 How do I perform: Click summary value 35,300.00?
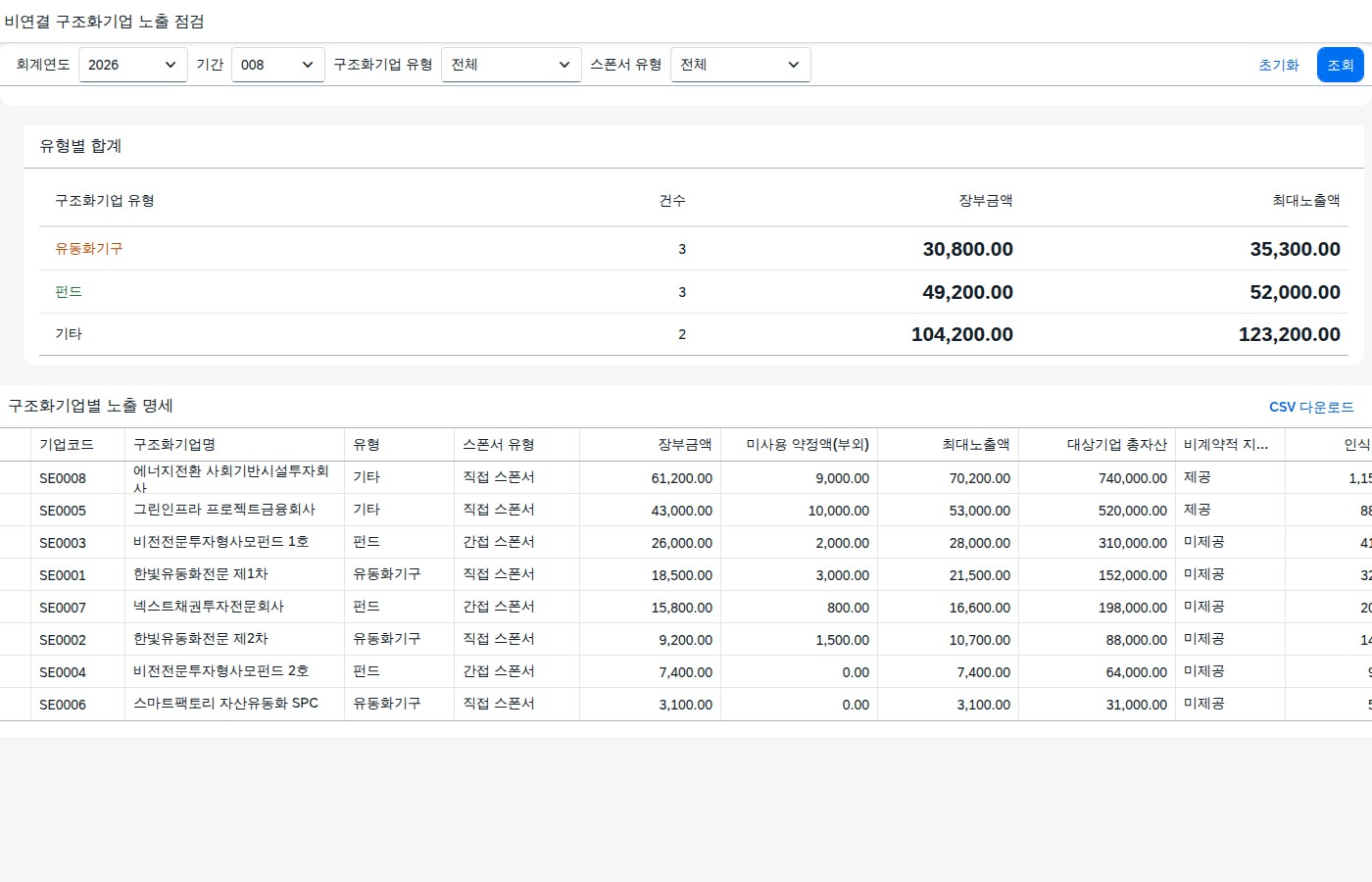[x=1295, y=250]
